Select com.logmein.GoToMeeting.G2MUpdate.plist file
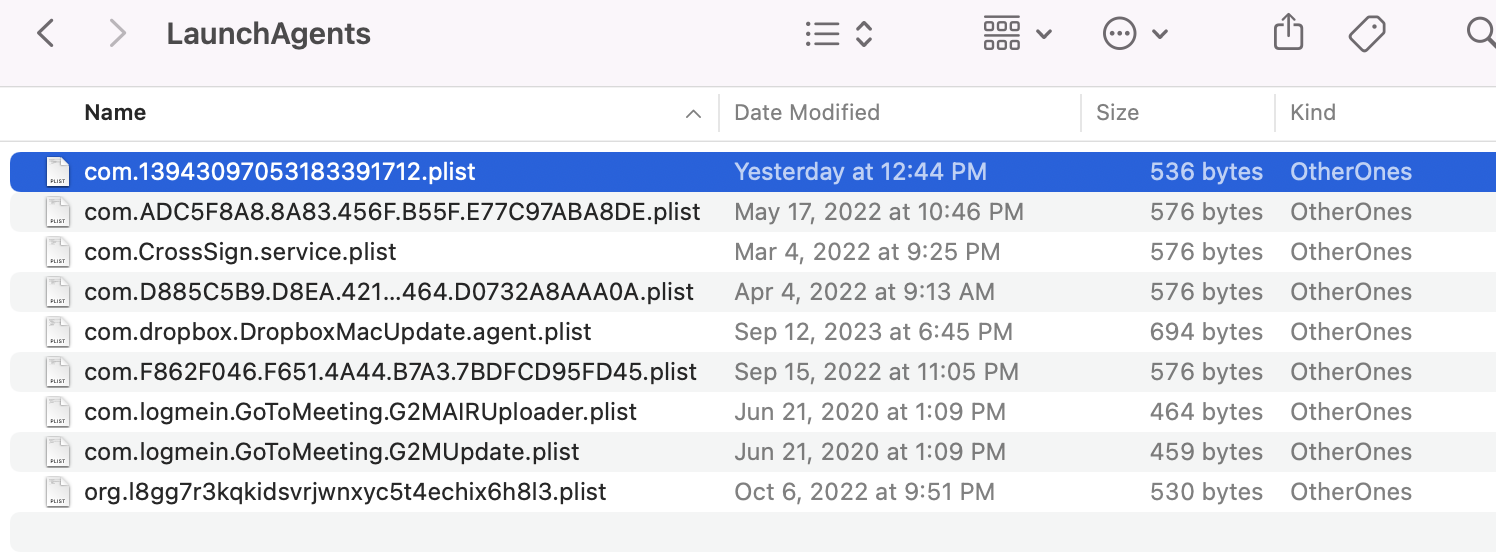Image resolution: width=1496 pixels, height=554 pixels. (331, 452)
